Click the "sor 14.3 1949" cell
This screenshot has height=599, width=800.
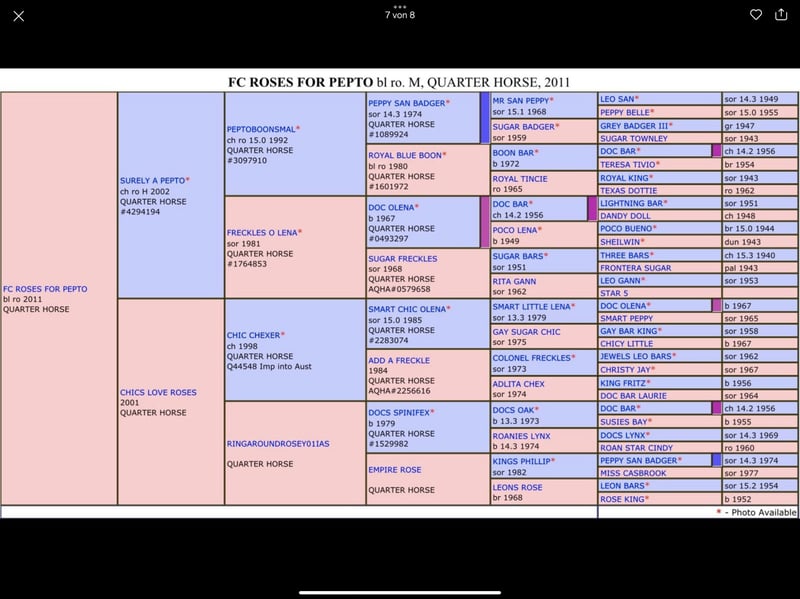click(x=760, y=99)
